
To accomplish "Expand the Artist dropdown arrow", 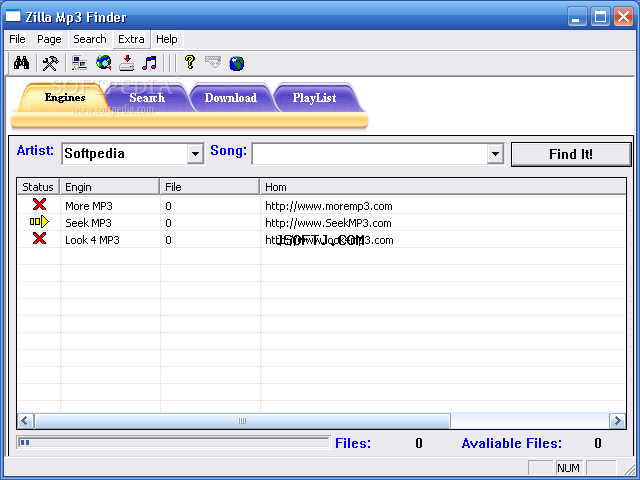I will (196, 154).
